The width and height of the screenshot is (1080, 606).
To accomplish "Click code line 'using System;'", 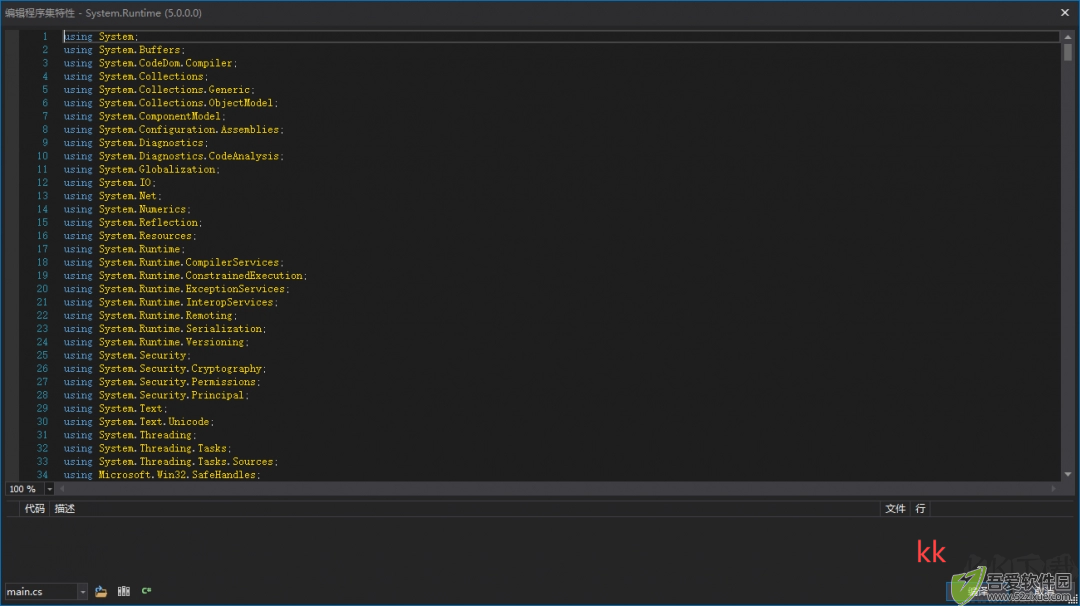I will tap(101, 36).
